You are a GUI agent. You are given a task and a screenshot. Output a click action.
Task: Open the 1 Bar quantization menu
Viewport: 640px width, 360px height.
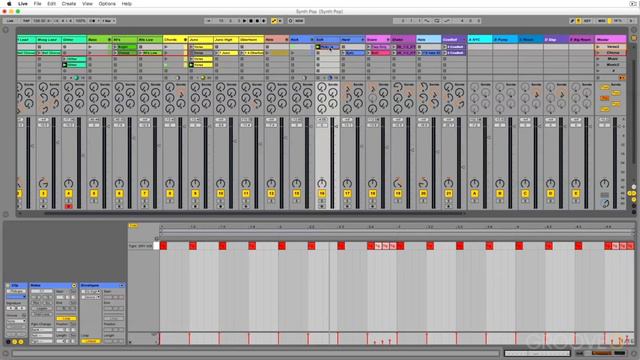tap(109, 20)
